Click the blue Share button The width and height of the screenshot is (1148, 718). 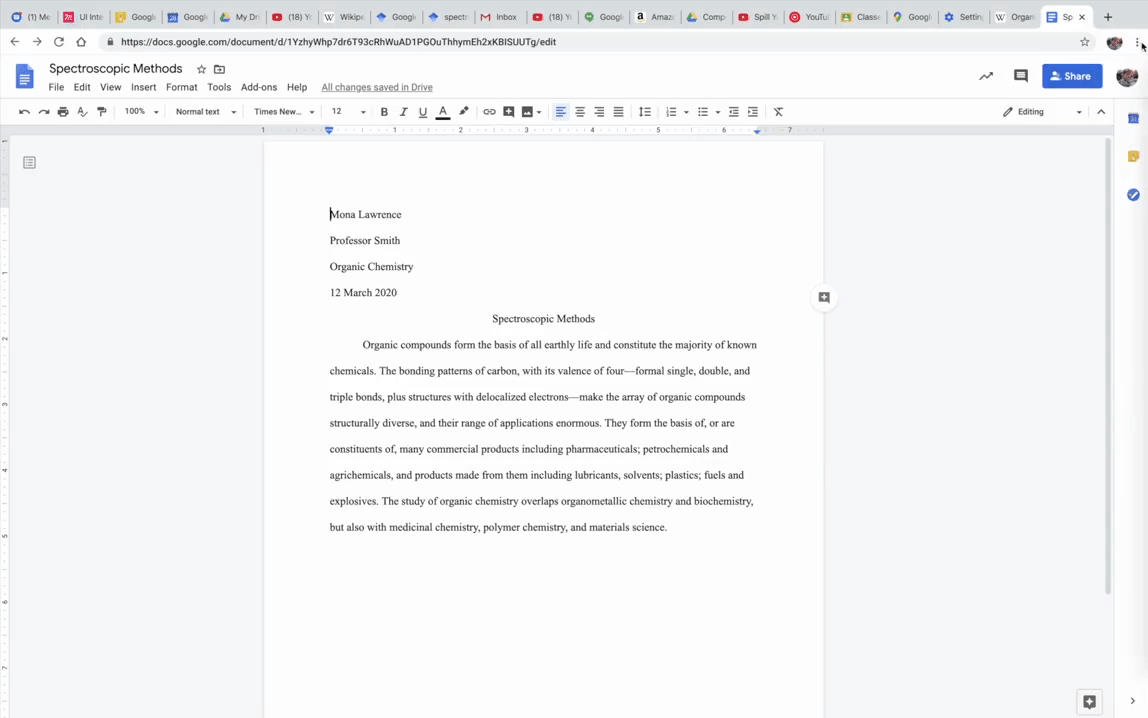pos(1071,76)
